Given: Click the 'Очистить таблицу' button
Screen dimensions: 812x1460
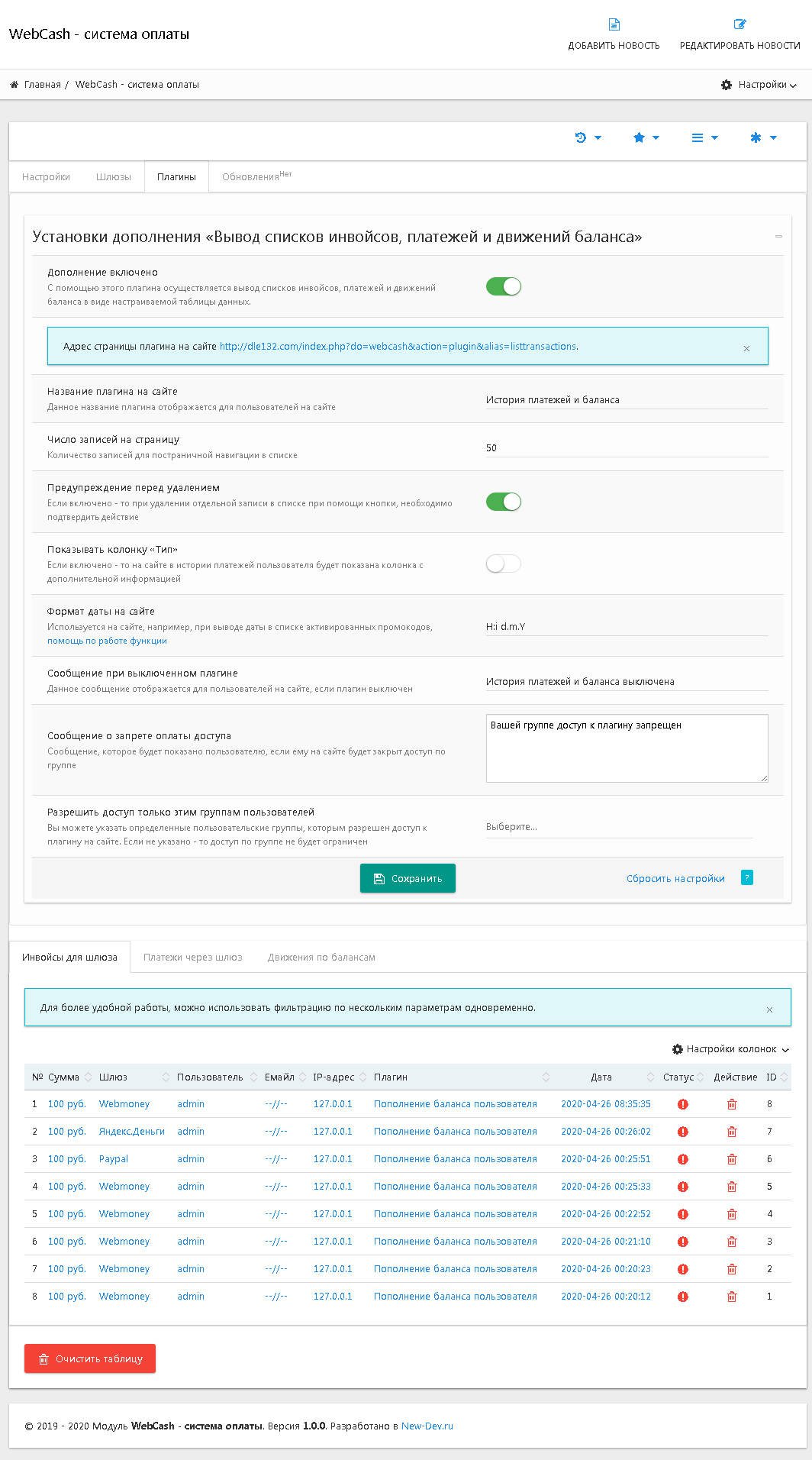Looking at the screenshot, I should (90, 1359).
